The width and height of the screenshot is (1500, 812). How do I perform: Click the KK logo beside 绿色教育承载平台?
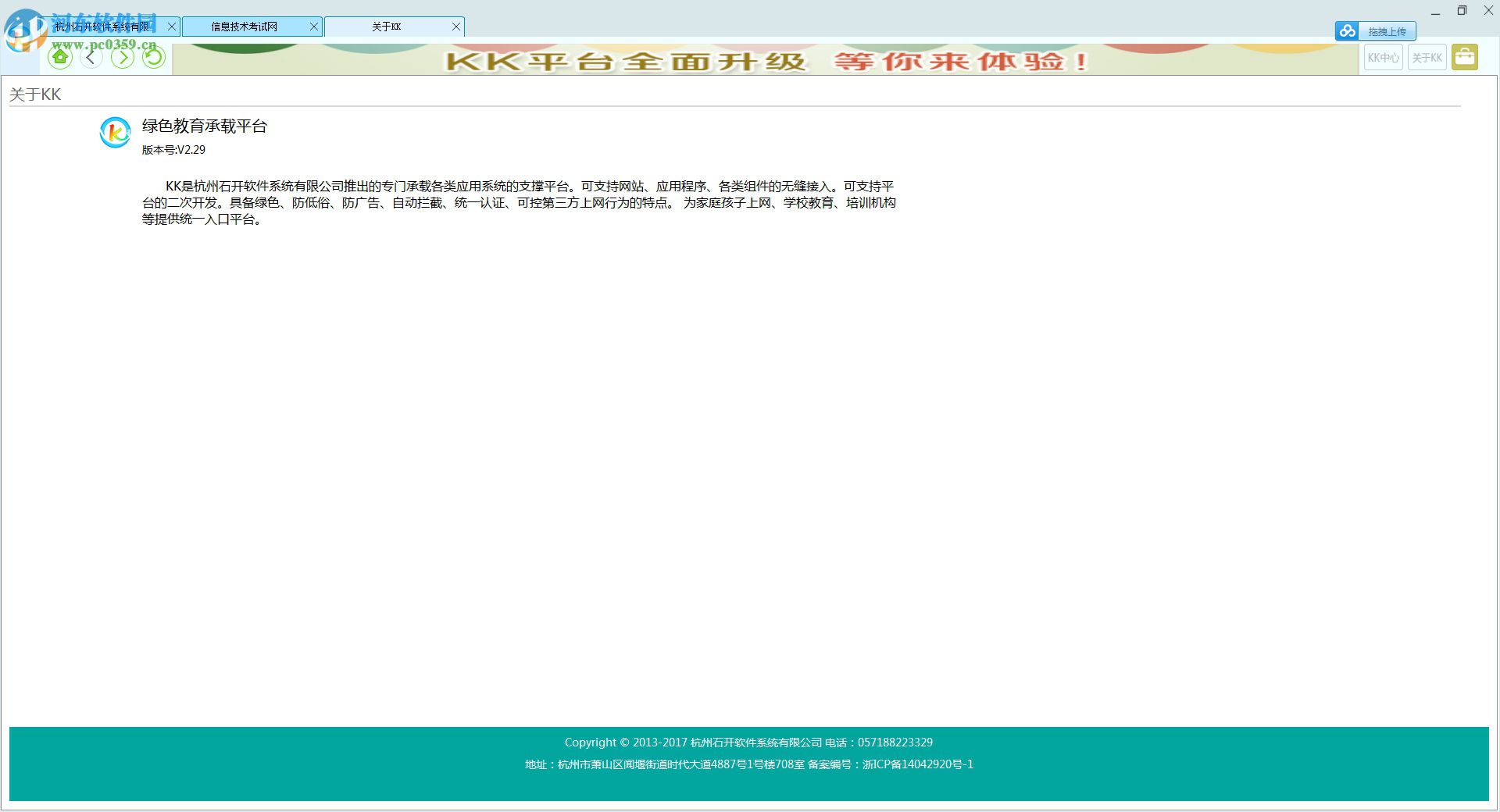(x=116, y=132)
